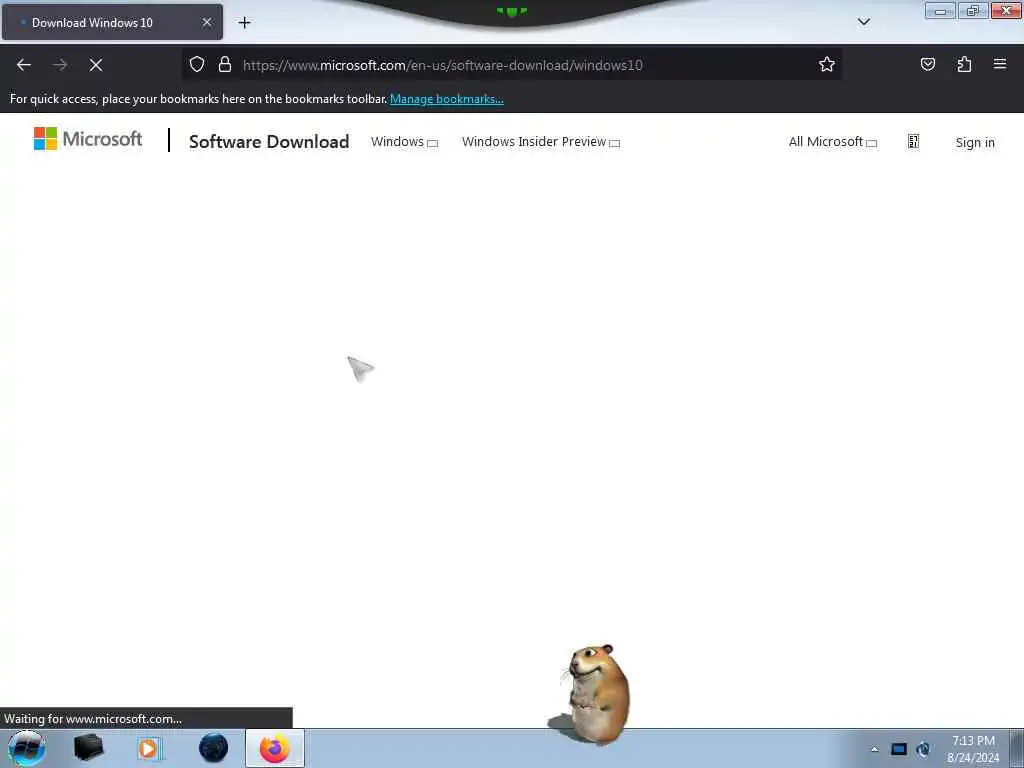Open the black box taskbar app

tap(89, 748)
